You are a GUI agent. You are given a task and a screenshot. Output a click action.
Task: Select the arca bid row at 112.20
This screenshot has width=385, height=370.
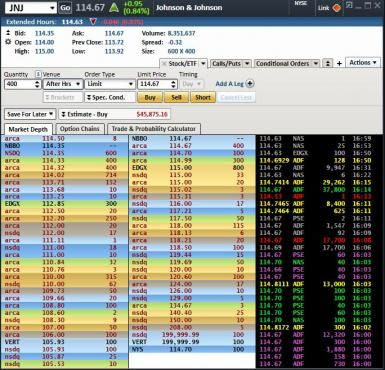pyautogui.click(x=65, y=218)
